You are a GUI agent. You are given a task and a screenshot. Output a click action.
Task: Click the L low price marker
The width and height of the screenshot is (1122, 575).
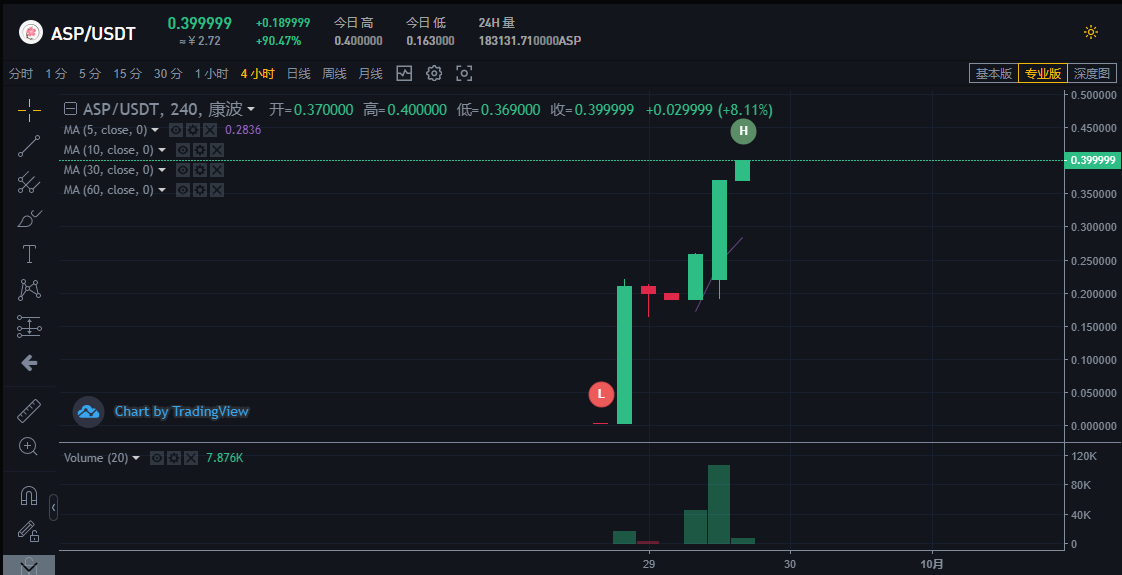(x=601, y=394)
